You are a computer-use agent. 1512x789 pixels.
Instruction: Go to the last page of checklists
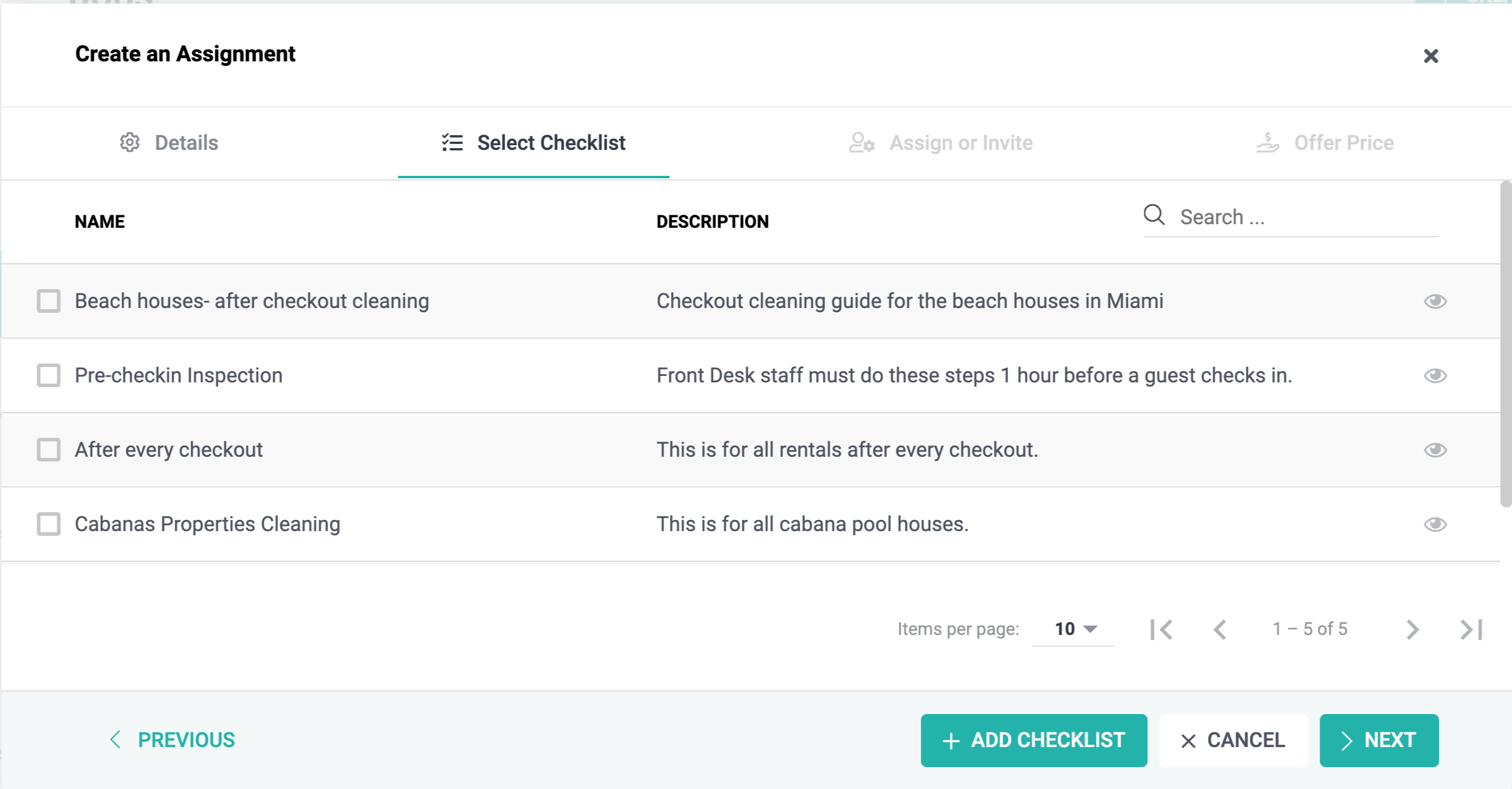1471,628
